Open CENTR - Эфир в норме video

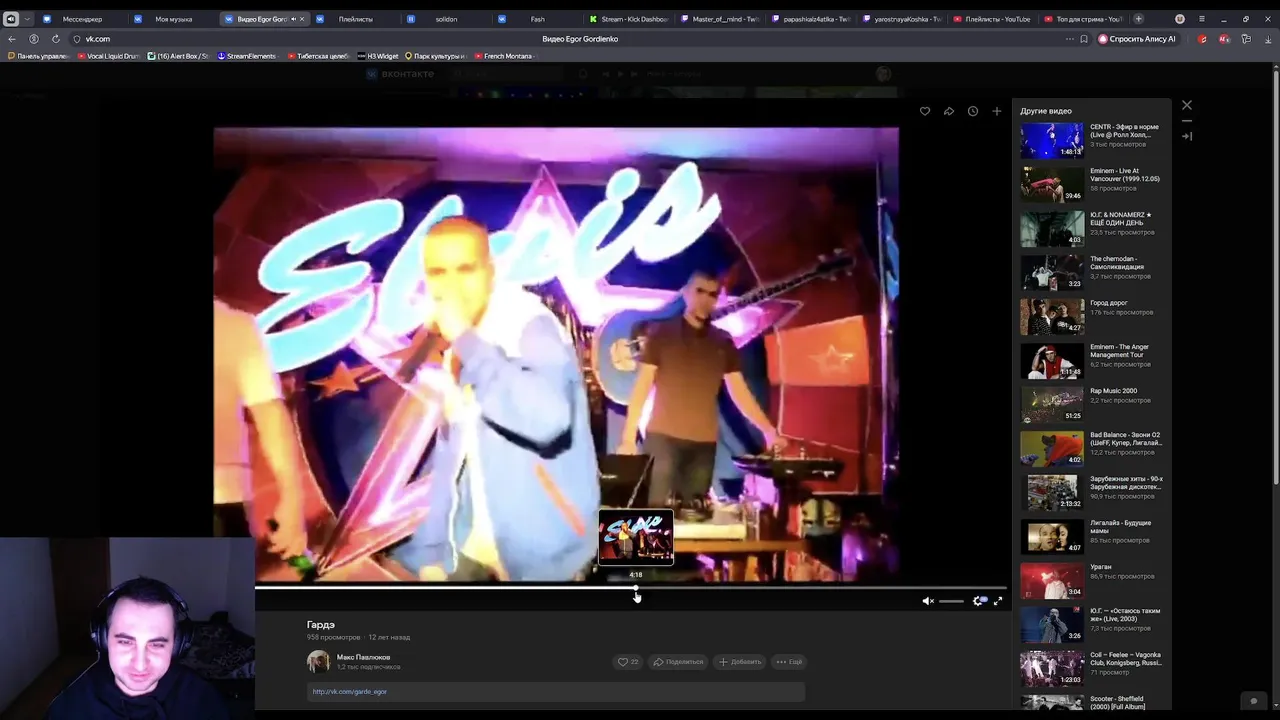coord(1091,140)
